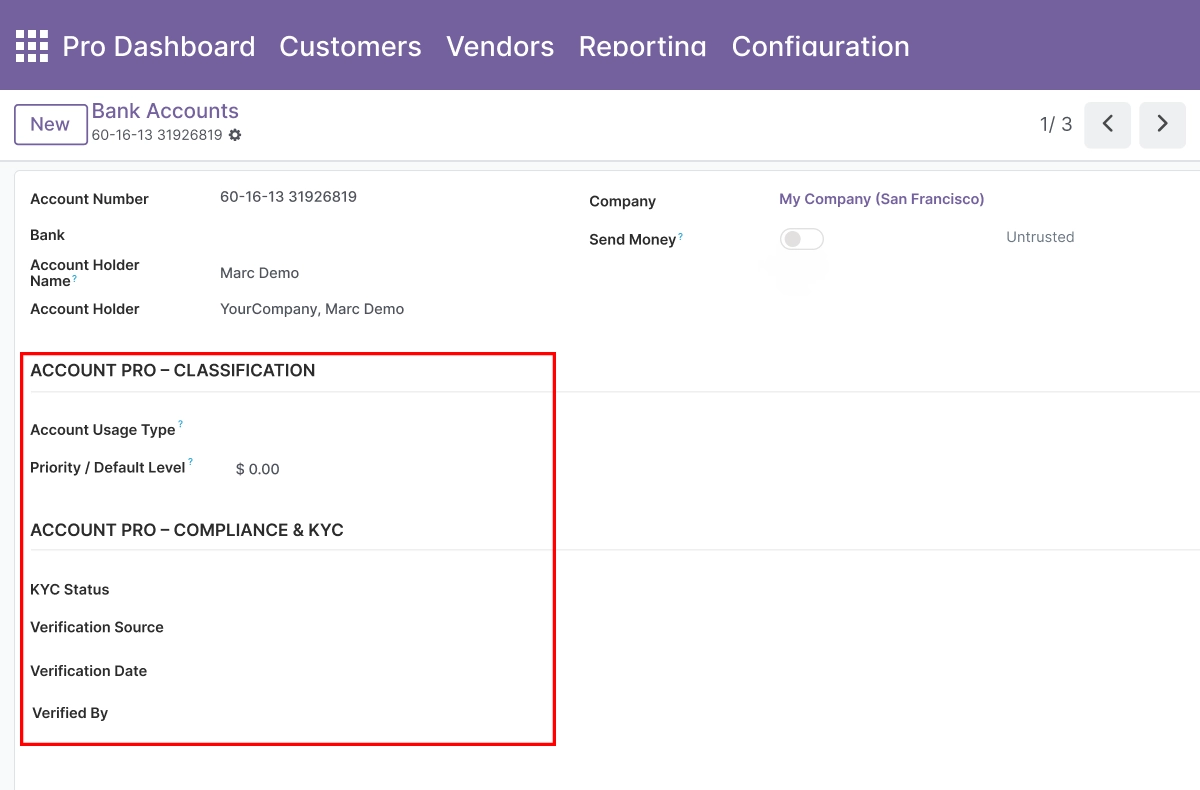
Task: Click the Verification Date field
Action: point(385,671)
